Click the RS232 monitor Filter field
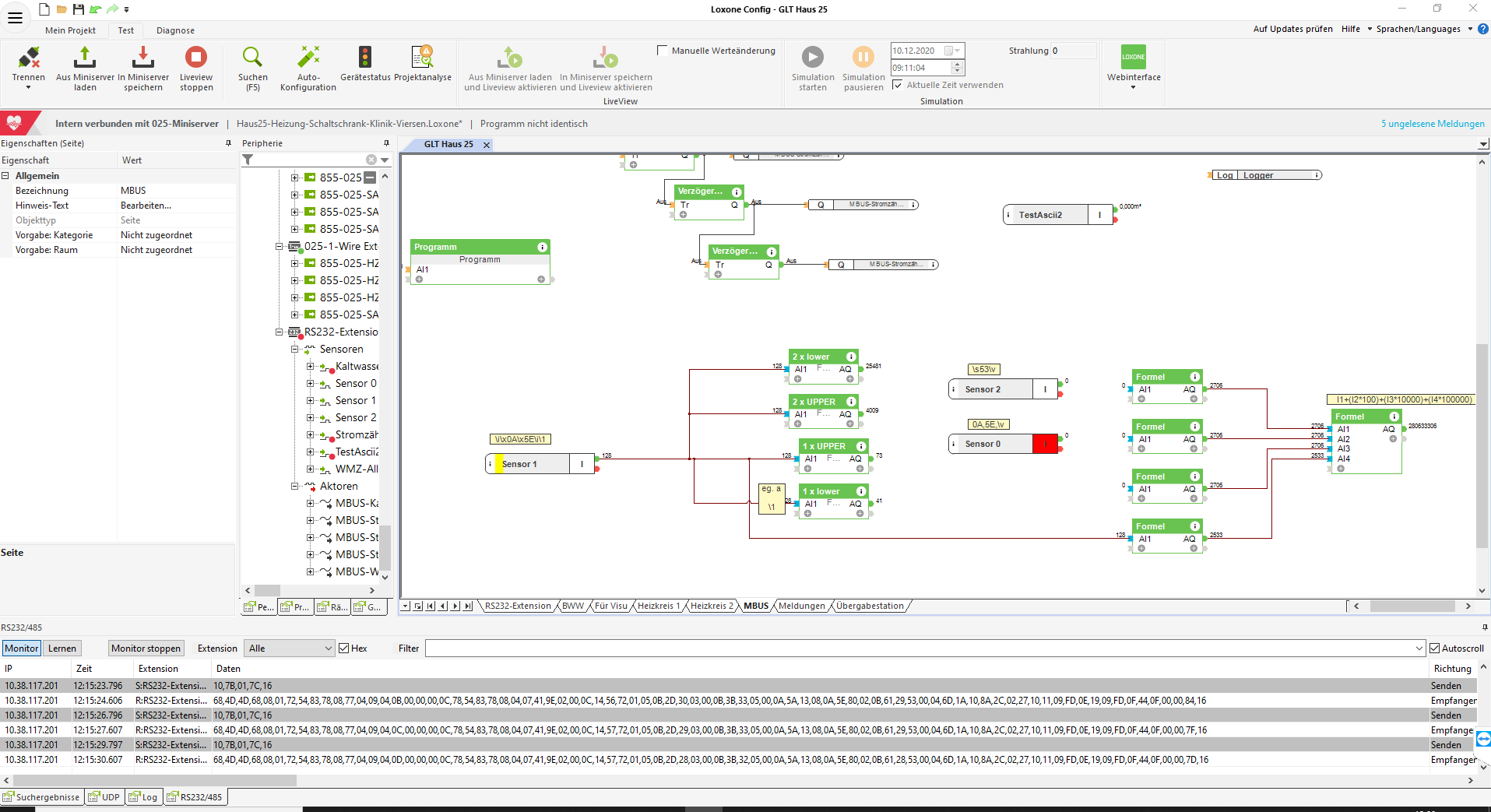 click(919, 649)
